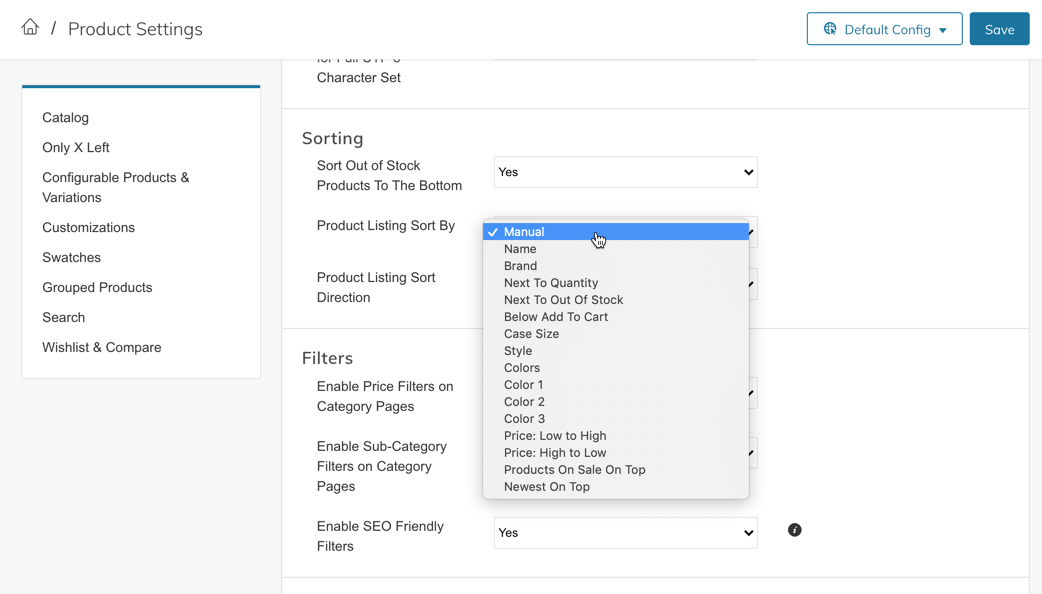Image resolution: width=1042 pixels, height=594 pixels.
Task: Select Price: Low to High option
Action: click(x=555, y=436)
